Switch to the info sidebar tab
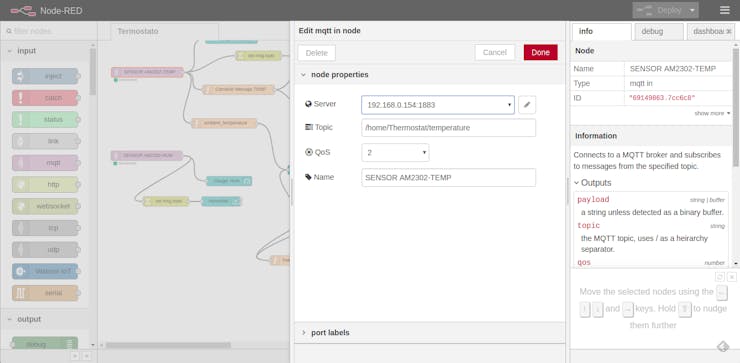 (601, 31)
